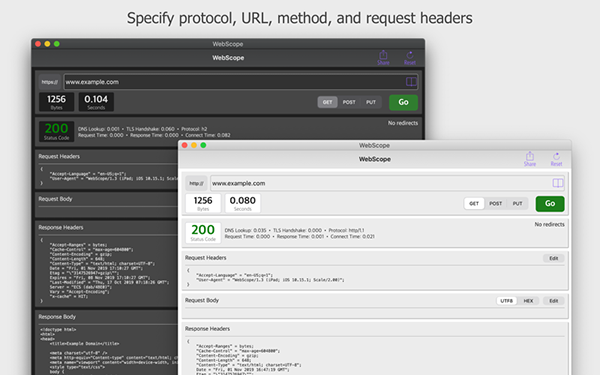
Task: Click 1256 Bytes box in dark window
Action: [56, 102]
